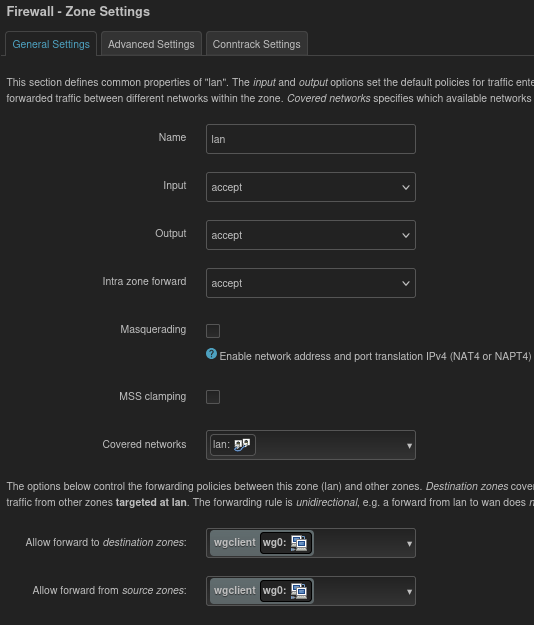
Task: Open the Conntrack Settings tab
Action: pos(256,44)
